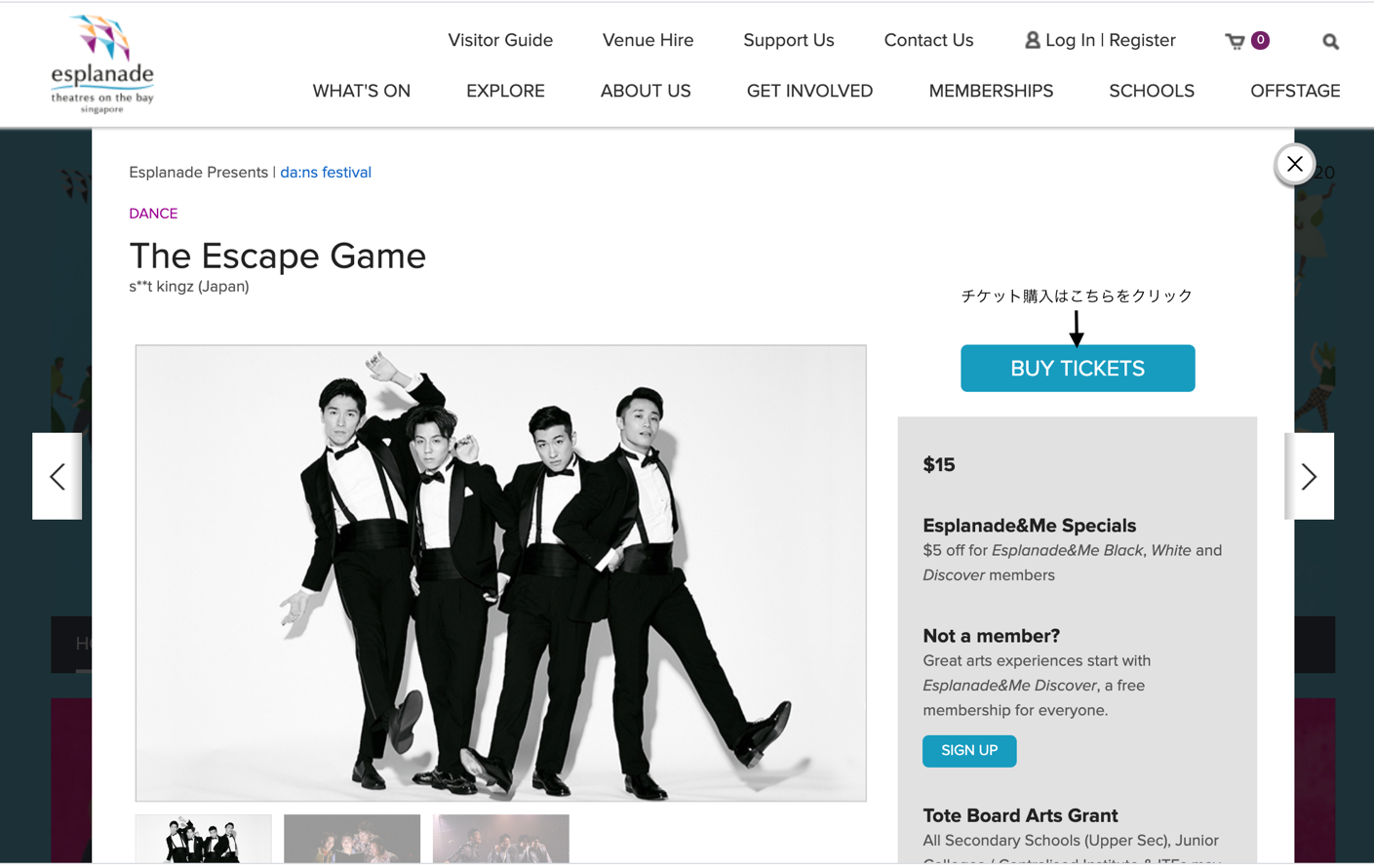This screenshot has height=868, width=1374.
Task: Select the third gallery thumbnail
Action: tap(501, 839)
